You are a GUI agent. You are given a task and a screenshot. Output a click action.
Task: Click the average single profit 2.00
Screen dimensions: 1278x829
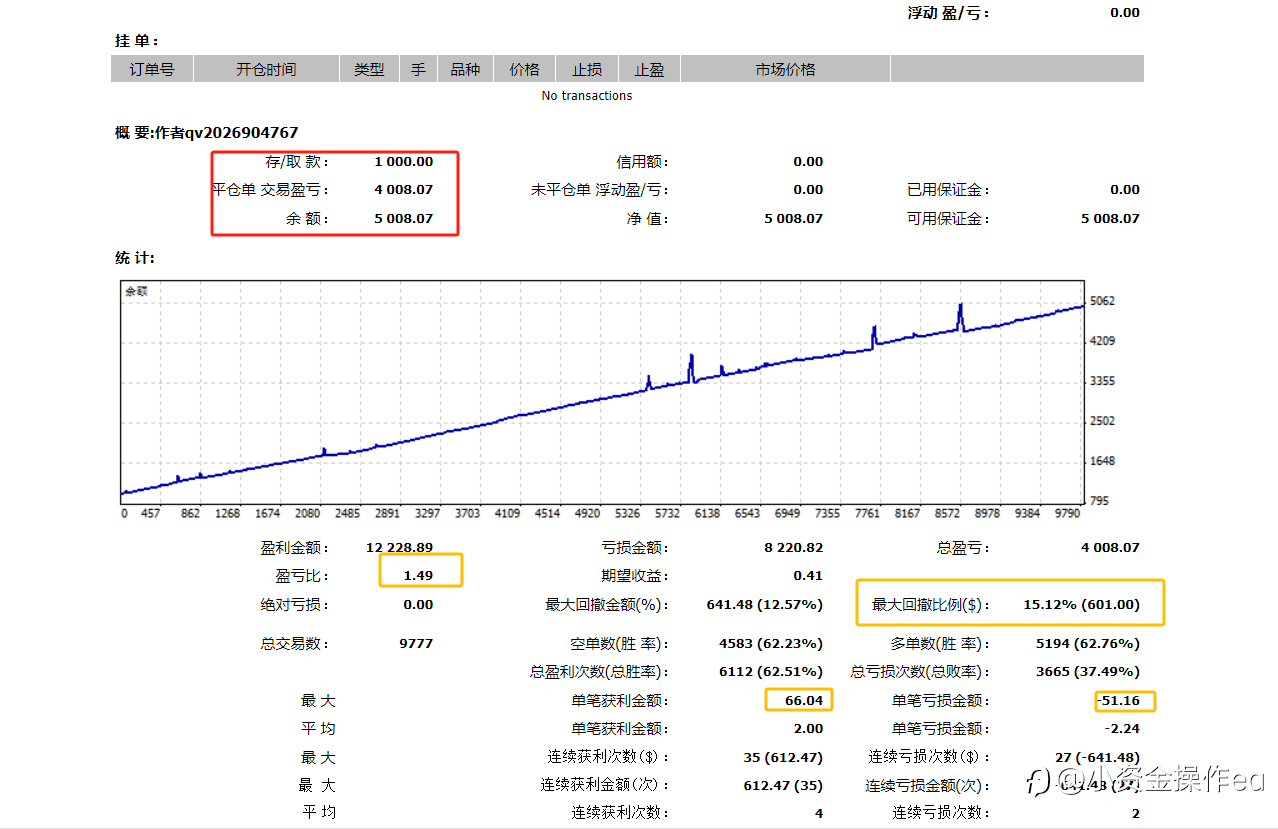click(x=808, y=729)
